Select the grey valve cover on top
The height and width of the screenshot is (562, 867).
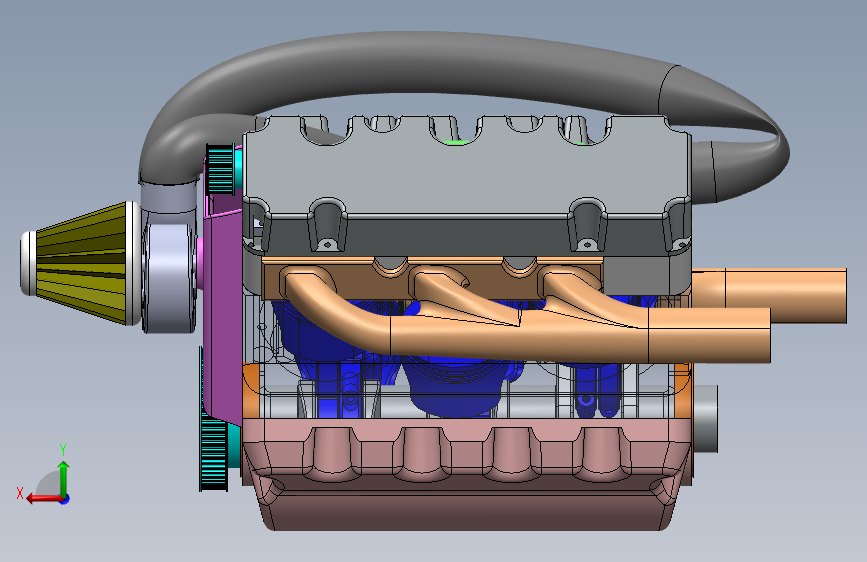point(467,177)
